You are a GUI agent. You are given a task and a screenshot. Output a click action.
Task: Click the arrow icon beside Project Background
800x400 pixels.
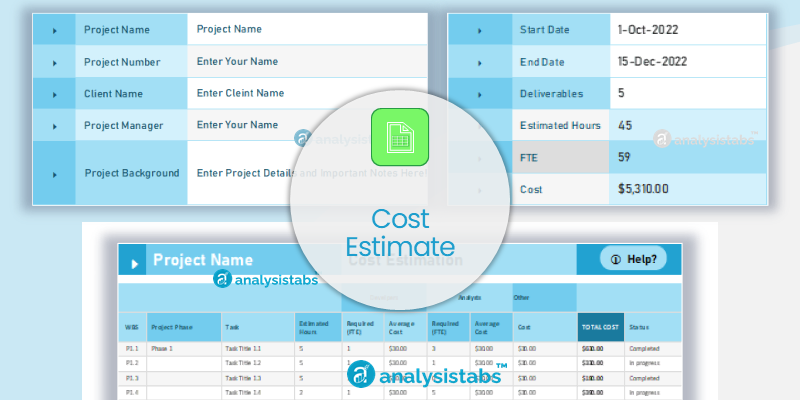55,174
